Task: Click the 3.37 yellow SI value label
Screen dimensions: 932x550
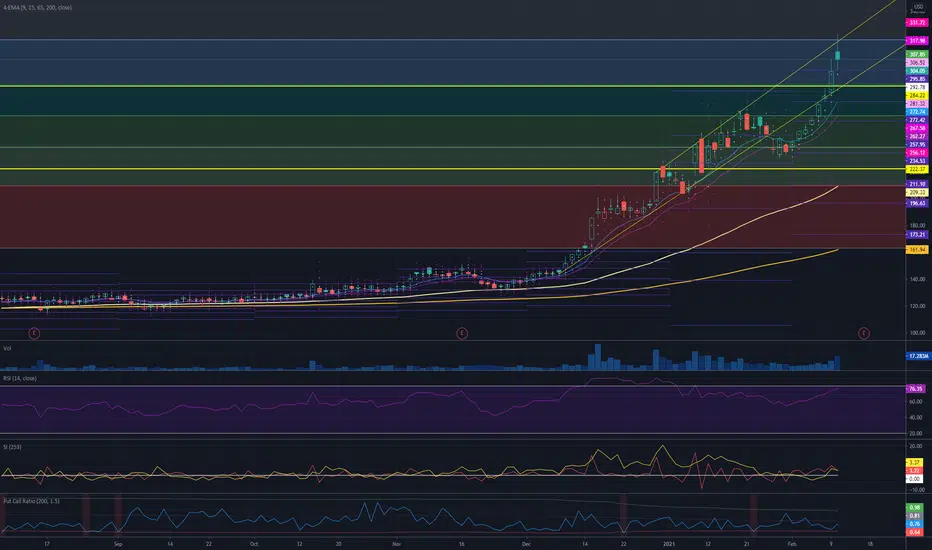Action: point(914,463)
